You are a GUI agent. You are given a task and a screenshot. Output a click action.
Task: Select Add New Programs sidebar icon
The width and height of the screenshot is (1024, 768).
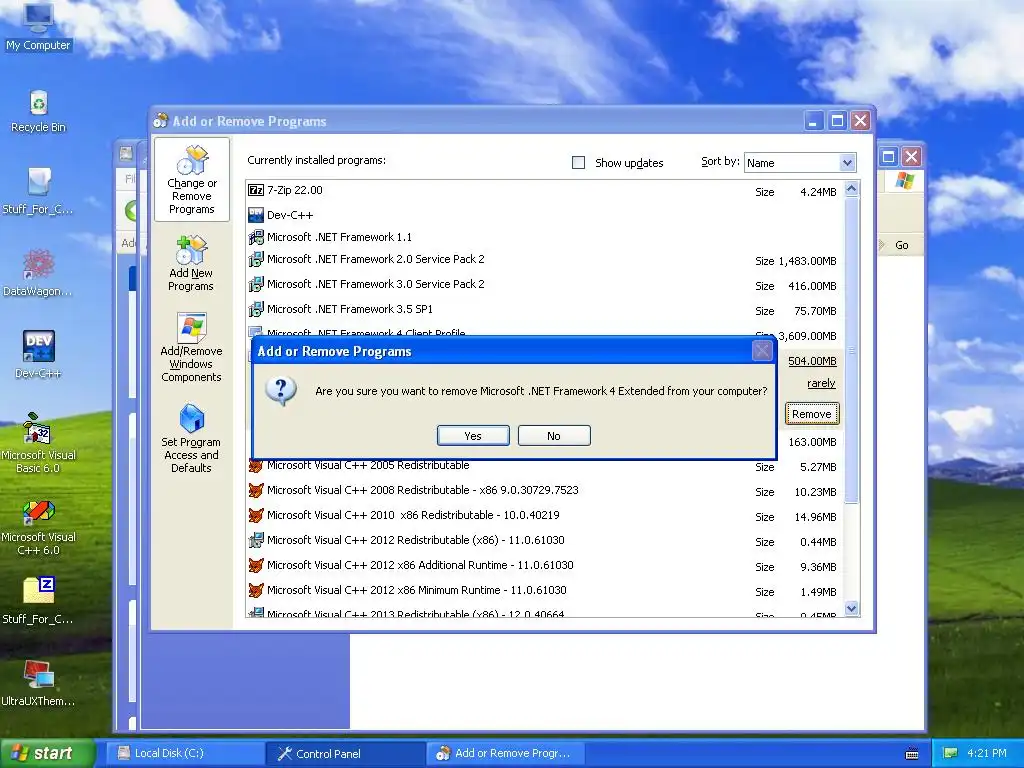[191, 264]
